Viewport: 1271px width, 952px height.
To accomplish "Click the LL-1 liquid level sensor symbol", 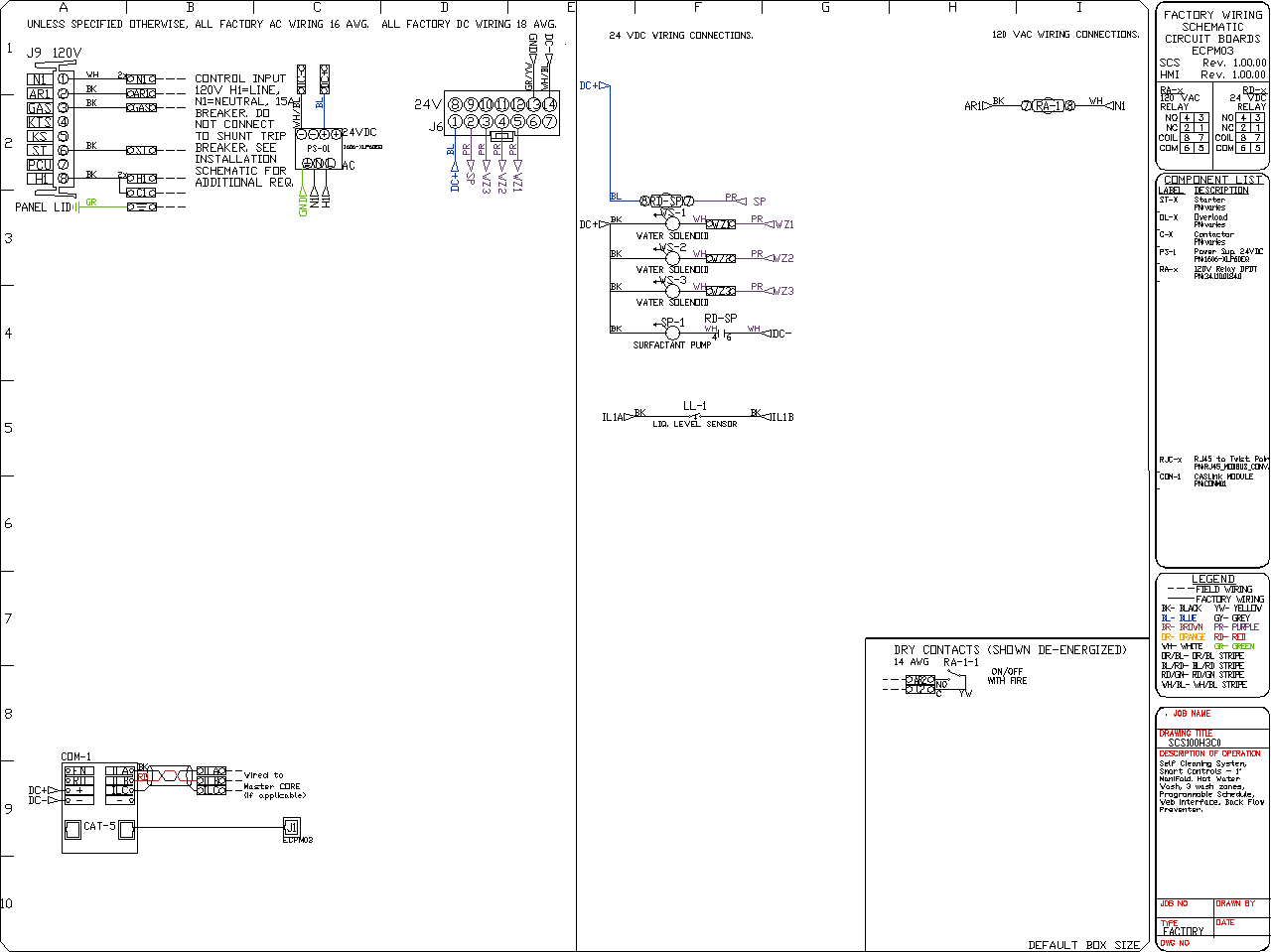I will coord(695,416).
